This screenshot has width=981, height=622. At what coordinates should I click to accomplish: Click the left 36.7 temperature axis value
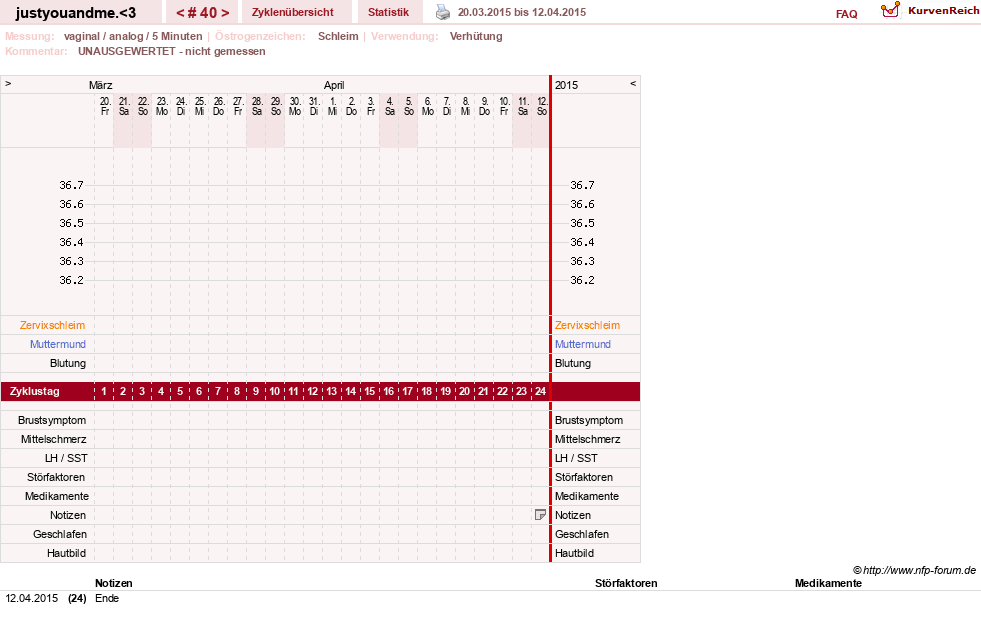tap(71, 185)
